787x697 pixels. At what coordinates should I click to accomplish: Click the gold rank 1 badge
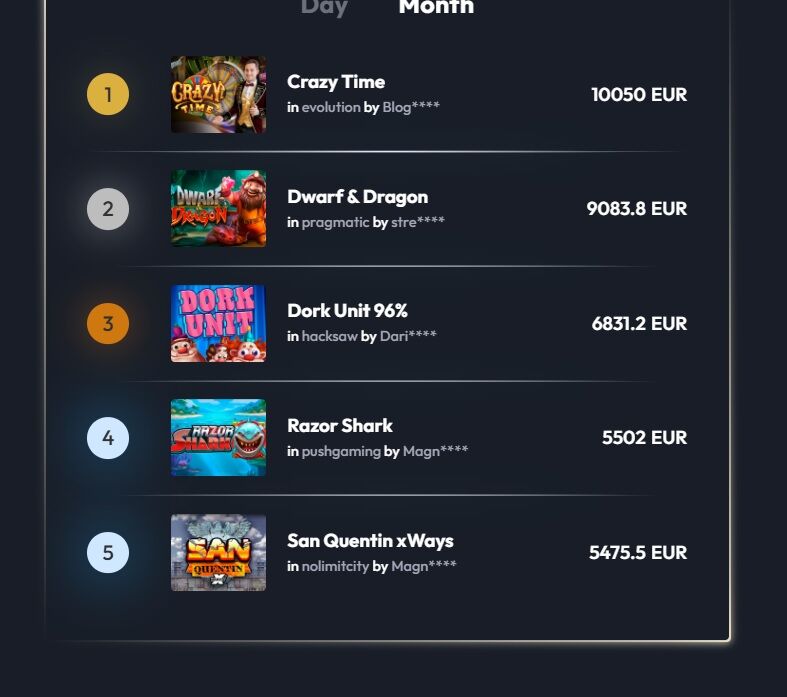pos(108,95)
